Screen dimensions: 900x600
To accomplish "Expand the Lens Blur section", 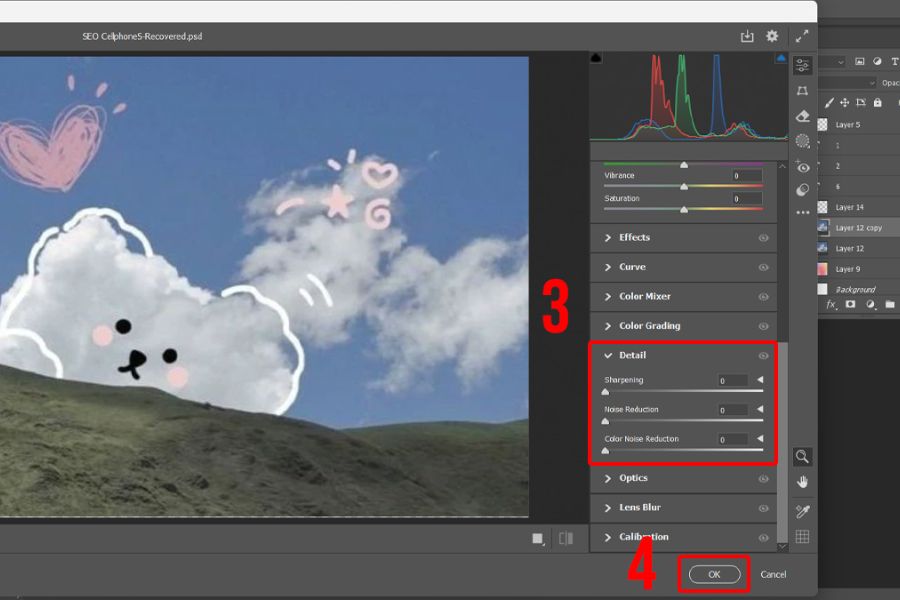I will tap(639, 508).
